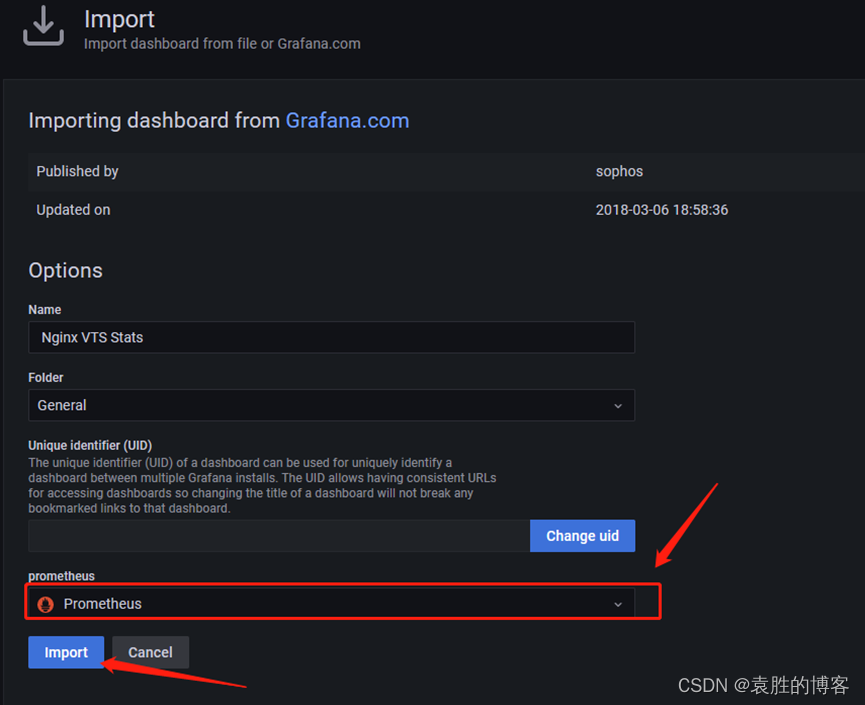865x705 pixels.
Task: Click the subtitle Import dashboard from file or Grafana.com
Action: 222,44
